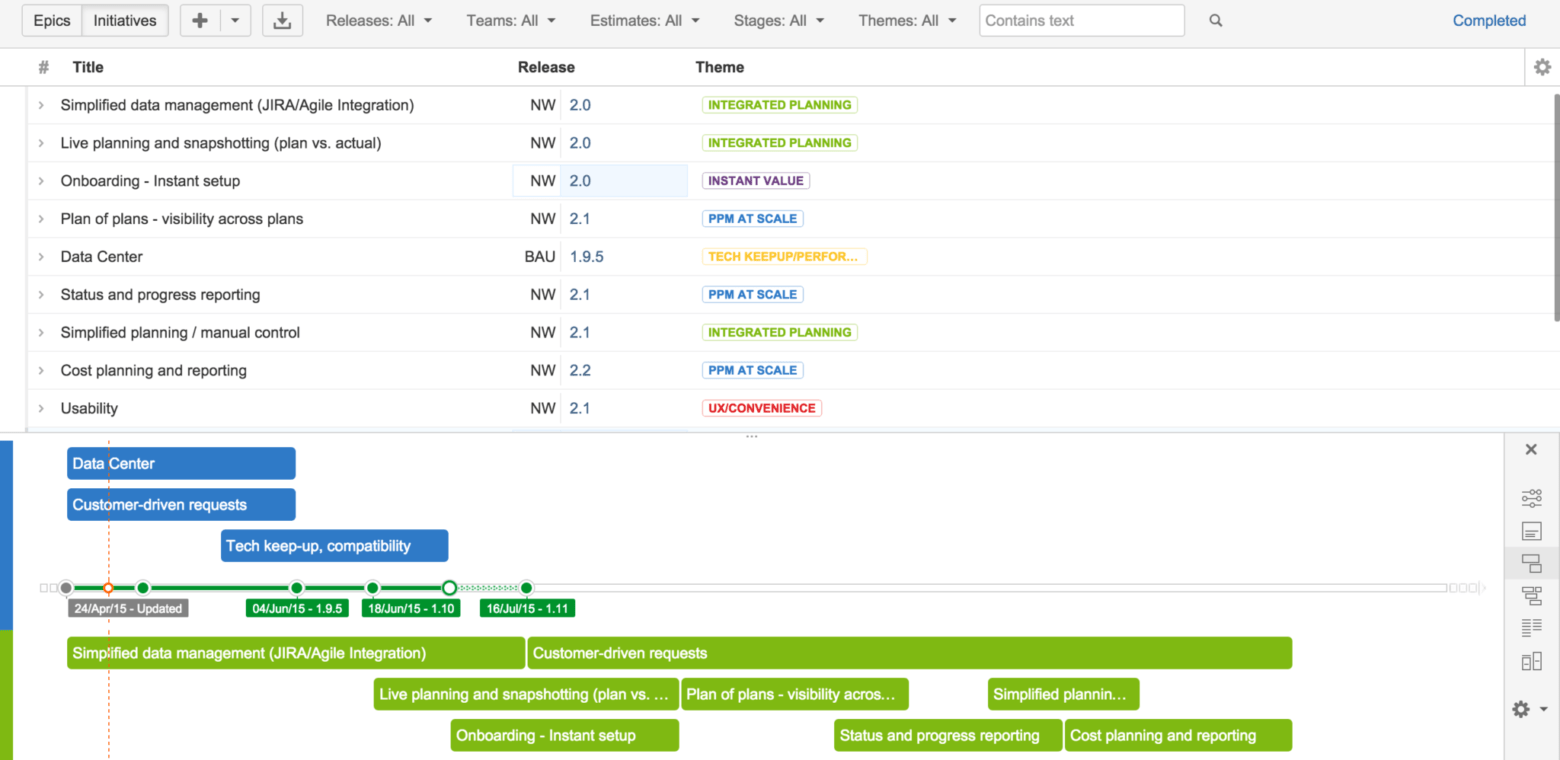This screenshot has width=1560, height=760.
Task: Select the Initiatives tab
Action: click(124, 20)
